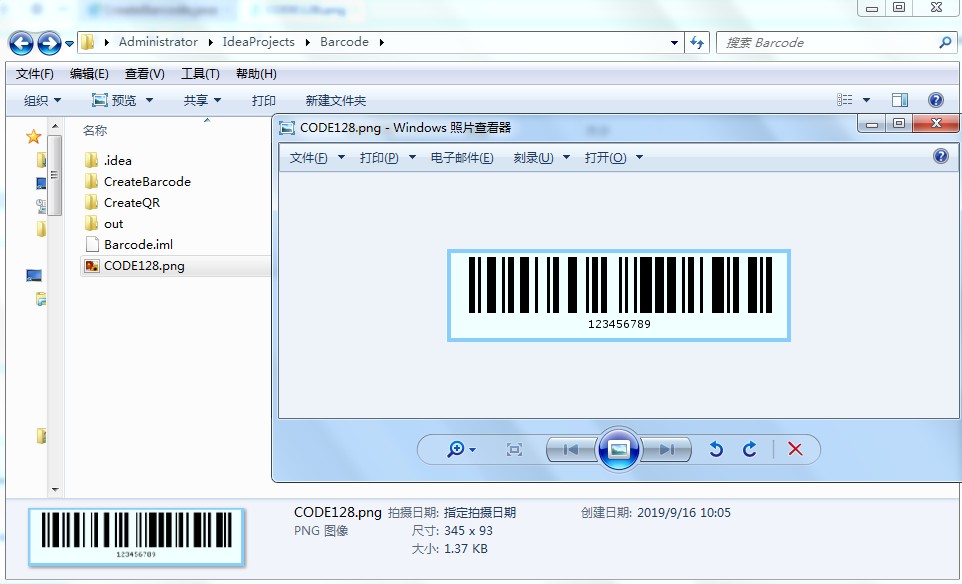Click 电子邮件(E) in Photo Viewer
Screen dimensions: 962x584
[462, 158]
